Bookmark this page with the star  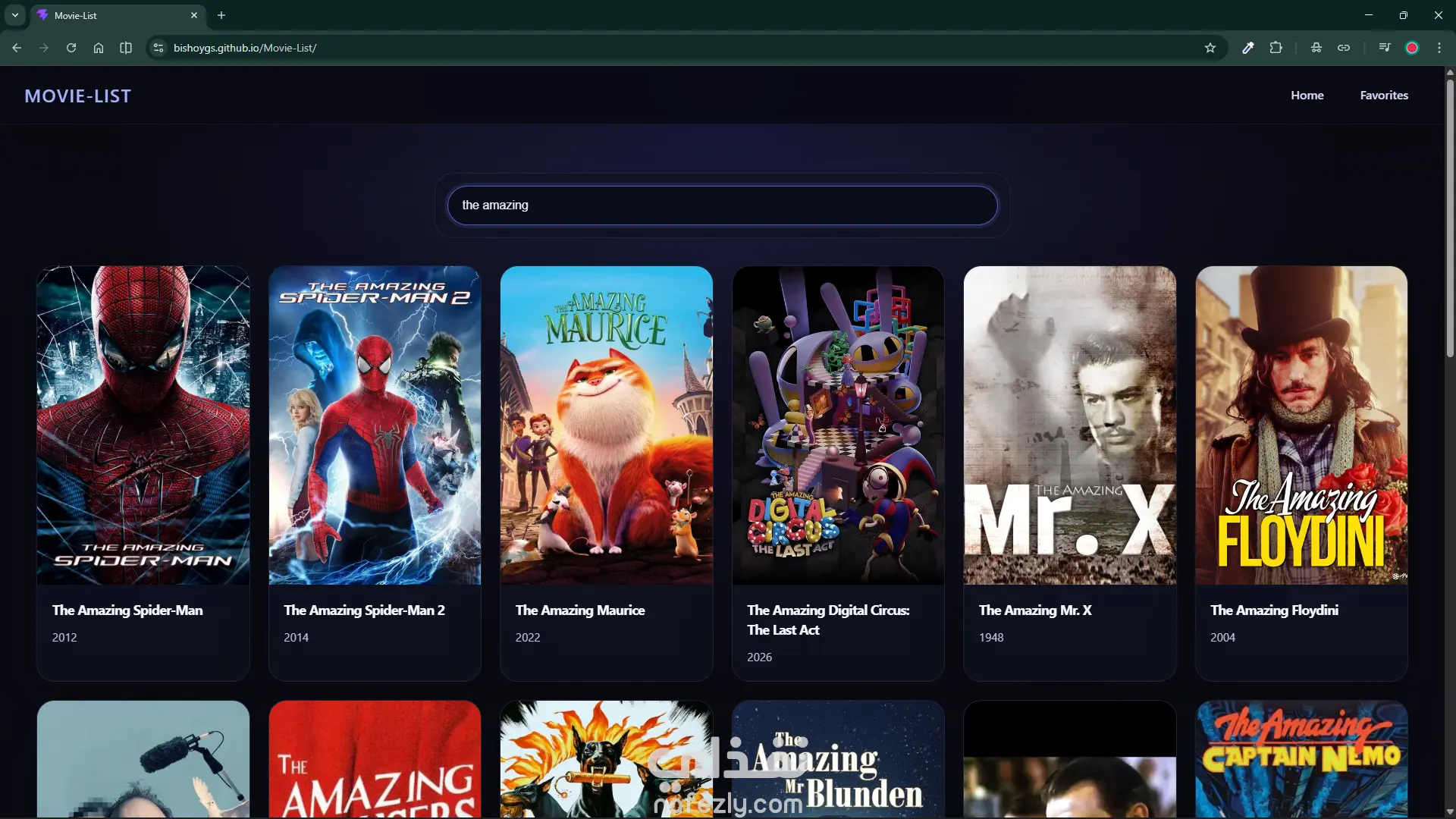click(x=1210, y=48)
